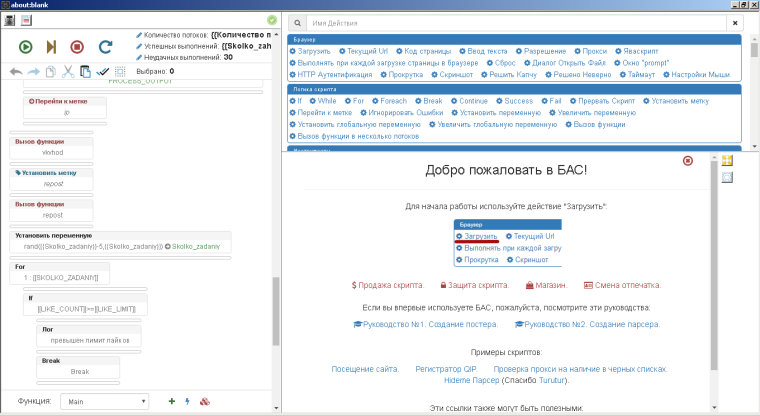This screenshot has width=760, height=416.
Task: Open the Посещение сайта example script link
Action: [x=364, y=369]
